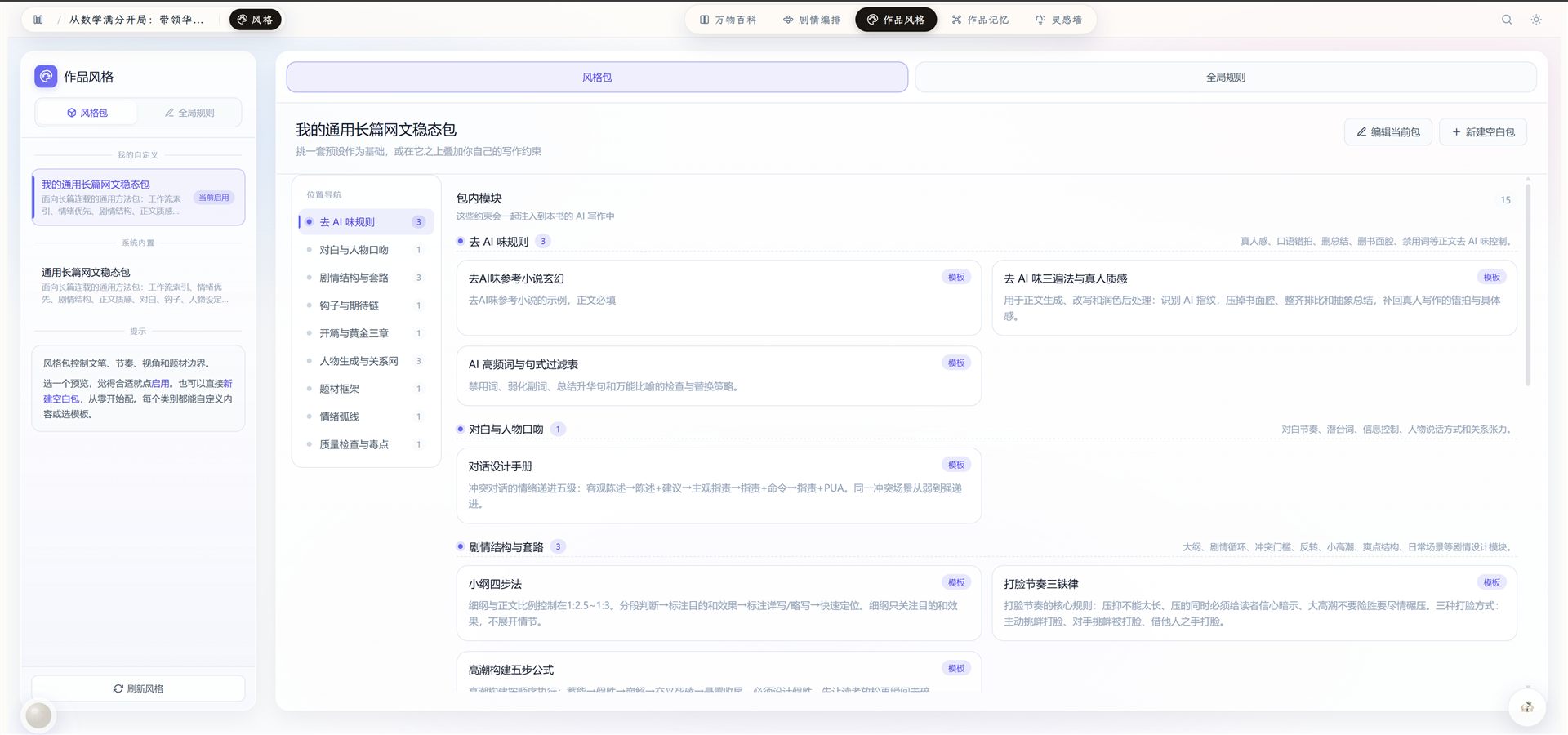The height and width of the screenshot is (735, 1568).
Task: Click the 当前启用 badge
Action: [214, 198]
